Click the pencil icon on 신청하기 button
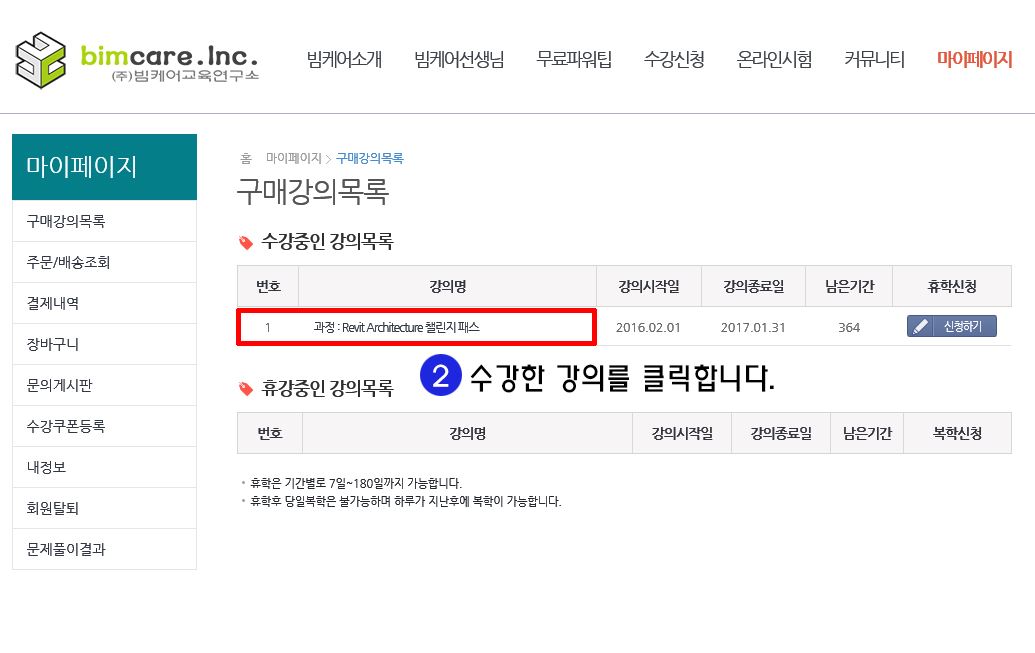This screenshot has width=1035, height=653. tap(921, 326)
